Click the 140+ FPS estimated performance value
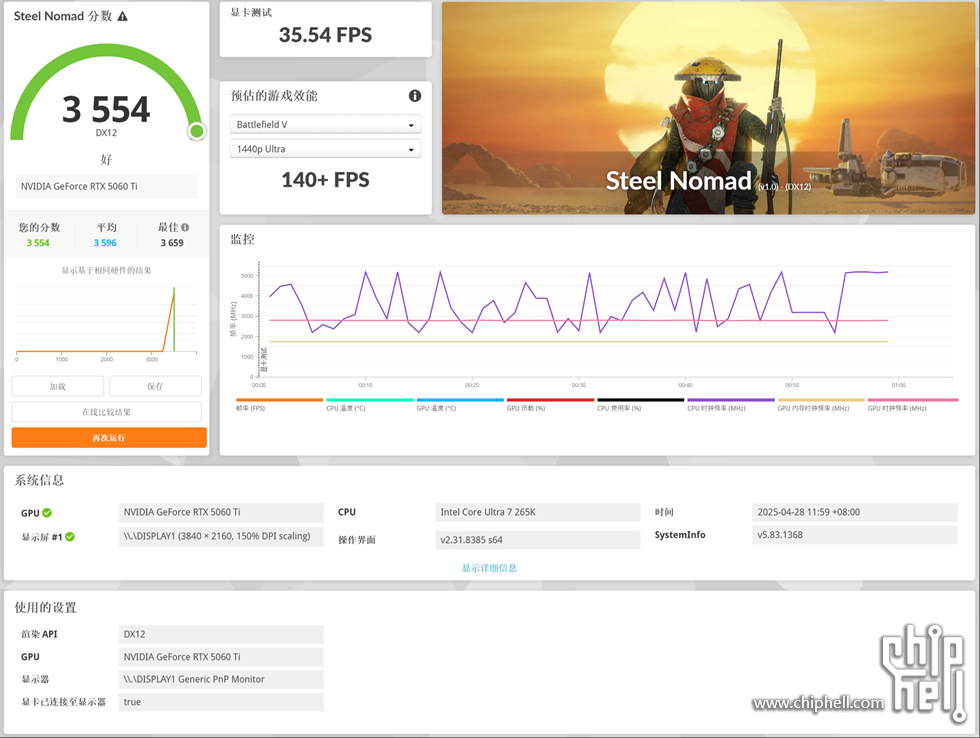980x738 pixels. (325, 180)
